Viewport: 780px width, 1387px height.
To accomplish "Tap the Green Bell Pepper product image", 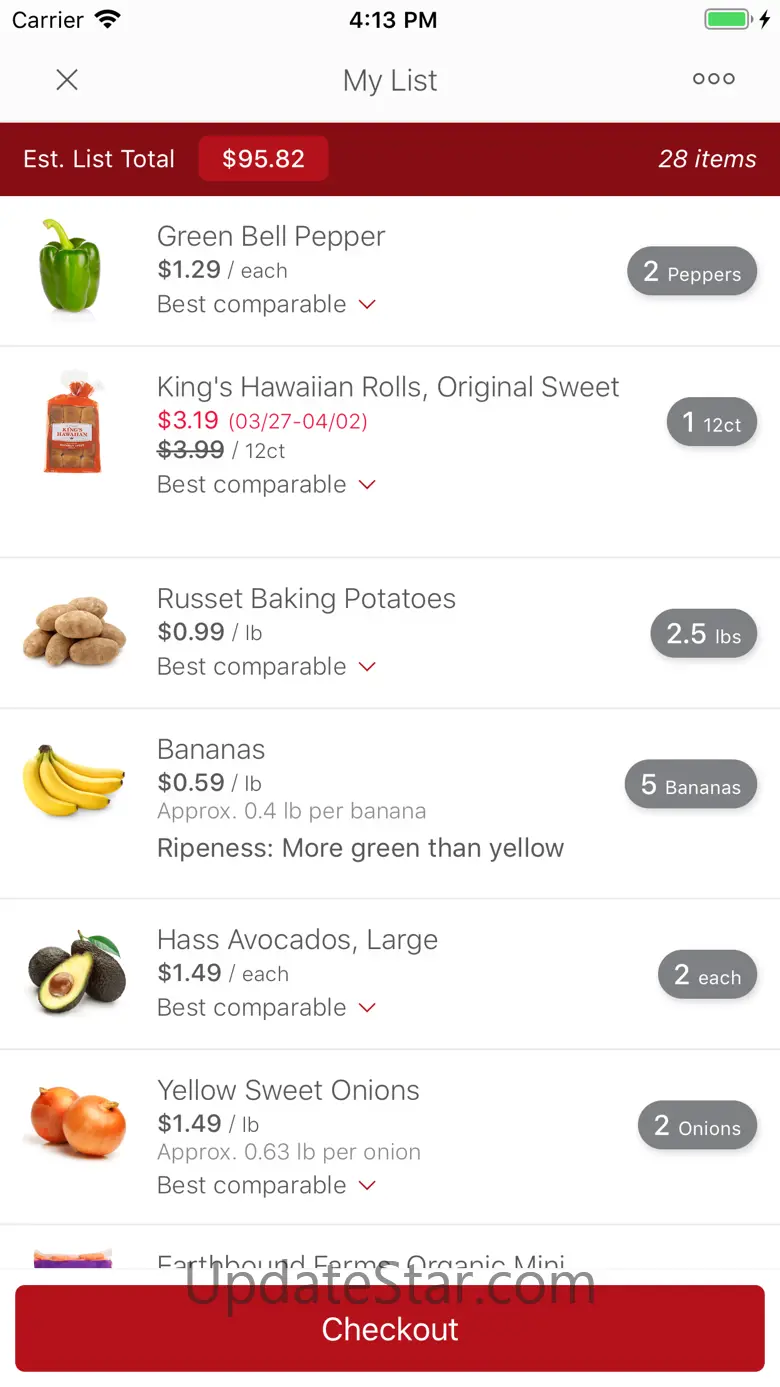I will tap(70, 267).
